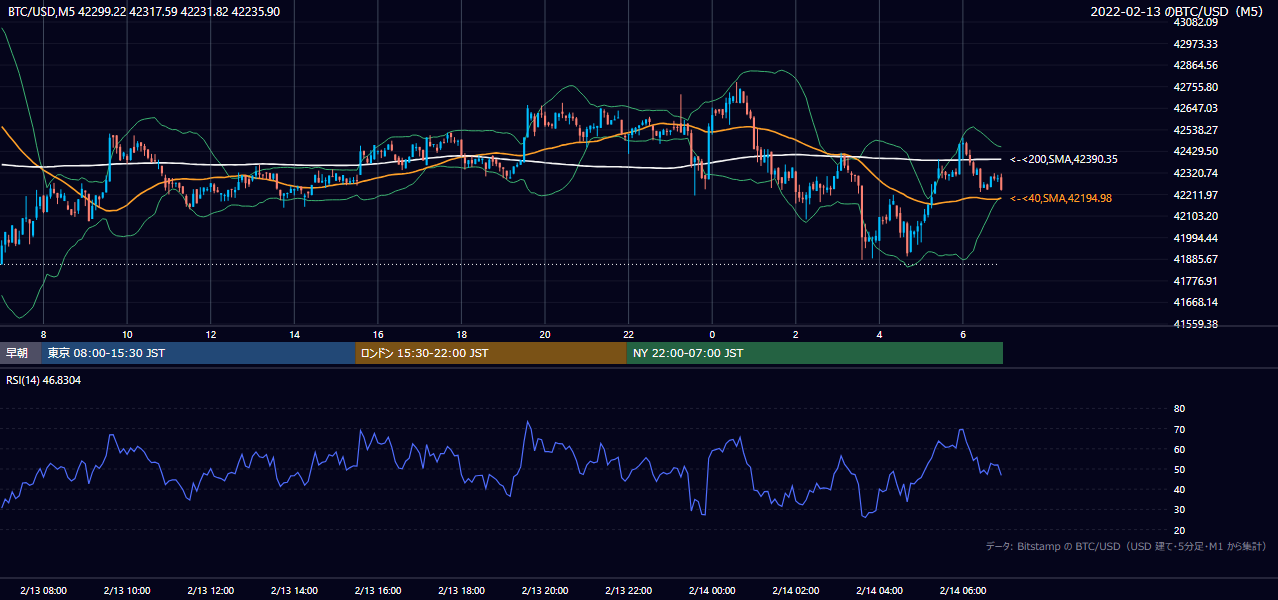Screen dimensions: 1278x600
Task: Click price axis value 42103.20
Action: (1195, 216)
